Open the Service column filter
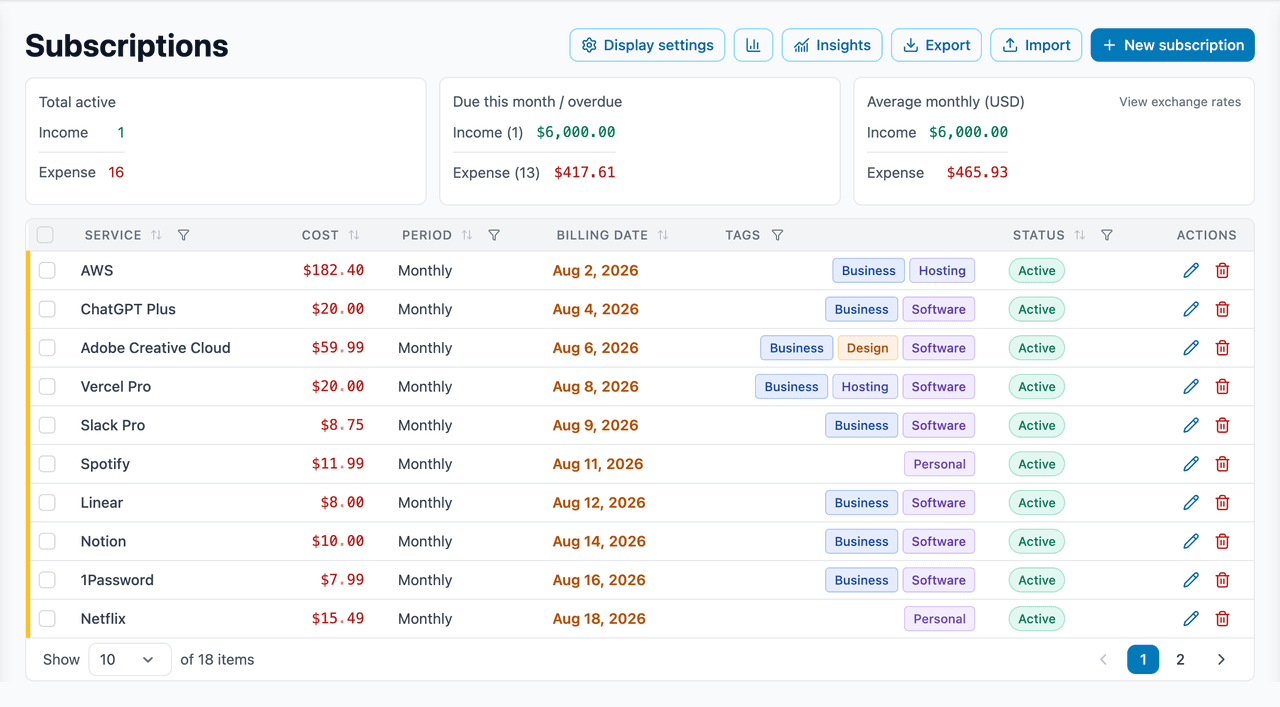Screen dimensions: 1280x707 [x=183, y=235]
